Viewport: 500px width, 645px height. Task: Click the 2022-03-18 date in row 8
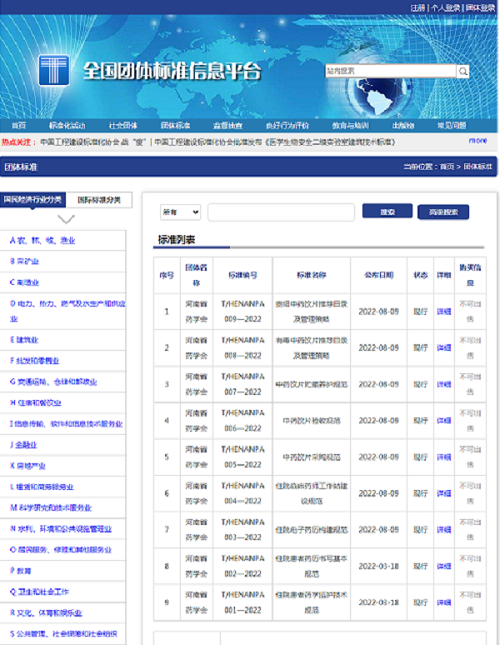coord(379,566)
